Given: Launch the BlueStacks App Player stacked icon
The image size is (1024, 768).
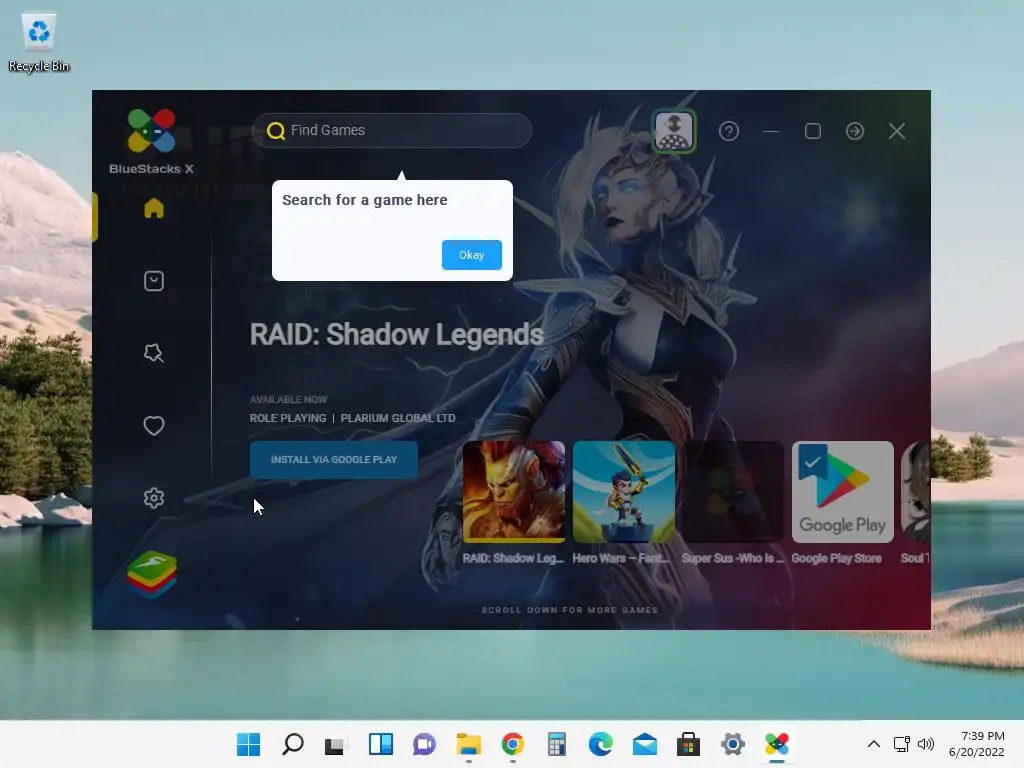Looking at the screenshot, I should [152, 575].
